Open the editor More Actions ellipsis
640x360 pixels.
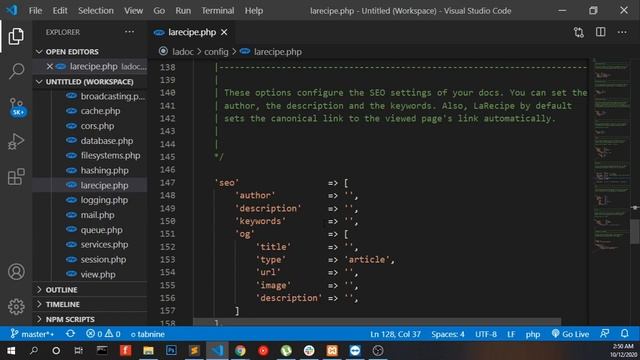622,32
